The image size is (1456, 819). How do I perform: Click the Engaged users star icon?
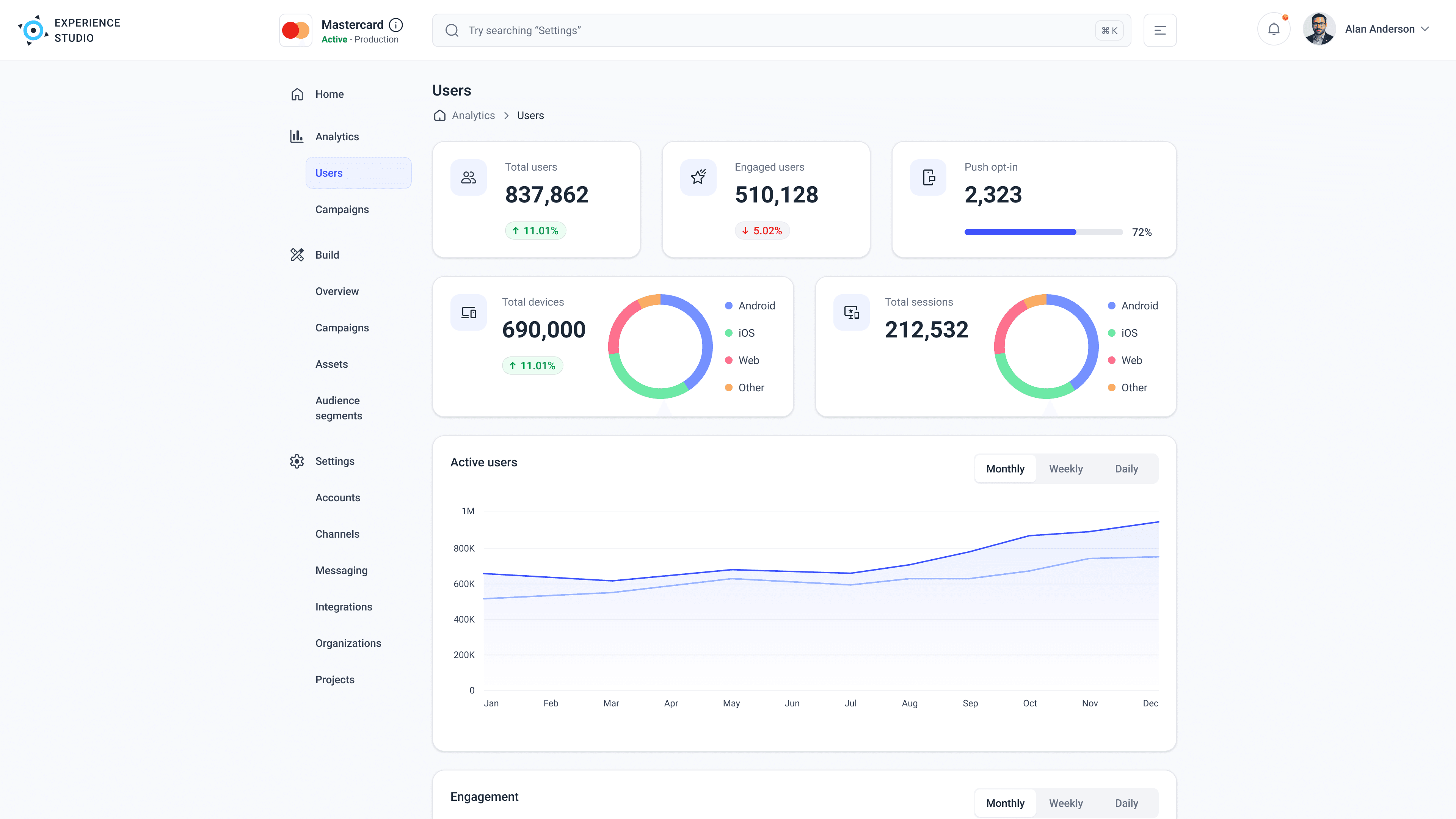pyautogui.click(x=698, y=177)
